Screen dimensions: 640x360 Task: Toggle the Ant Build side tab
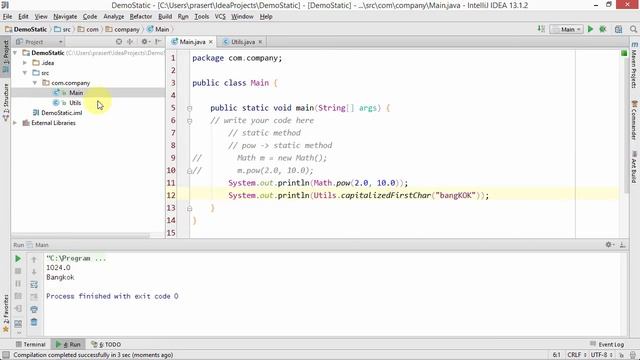(x=634, y=167)
